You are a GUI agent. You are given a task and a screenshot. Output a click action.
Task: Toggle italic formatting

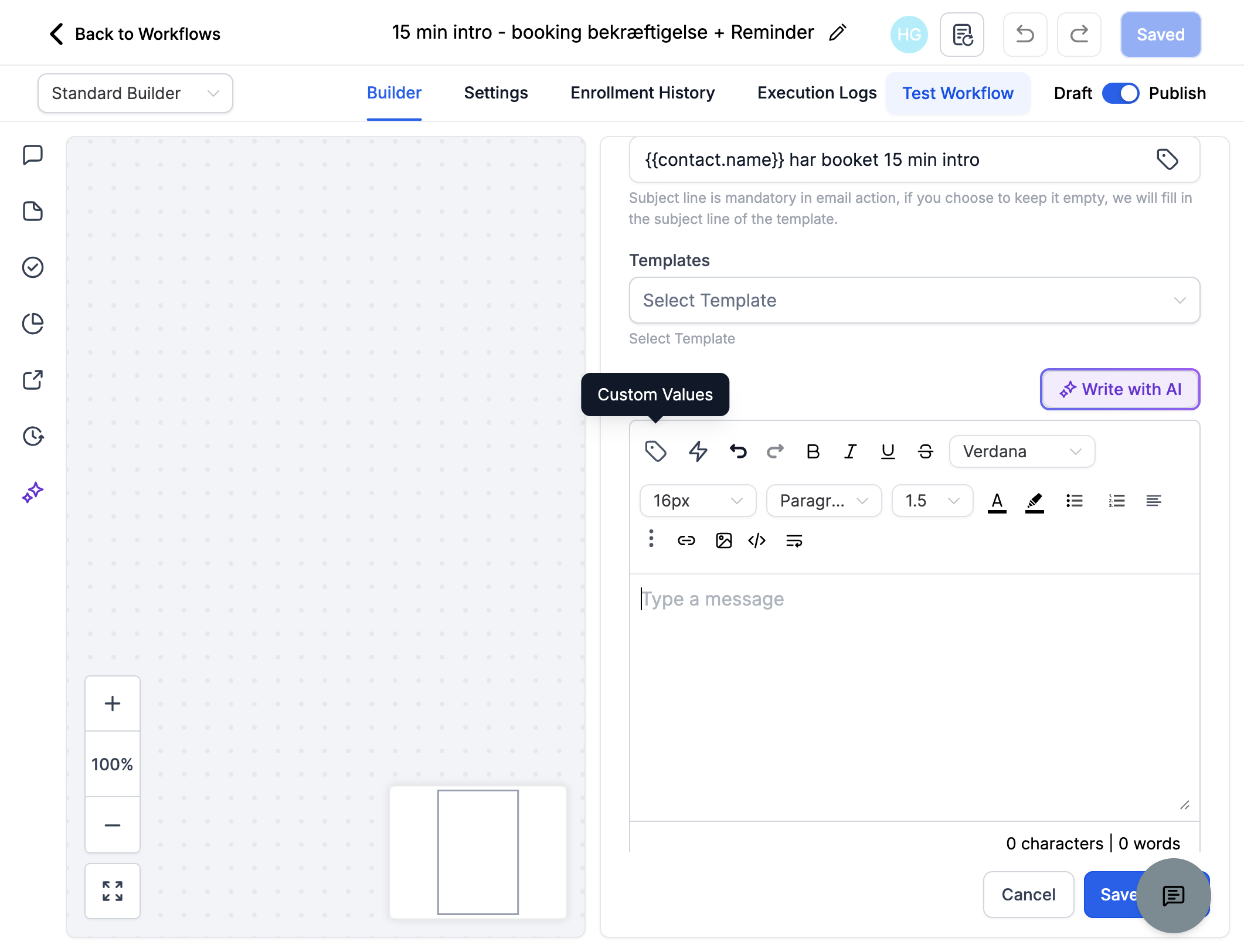pos(851,451)
